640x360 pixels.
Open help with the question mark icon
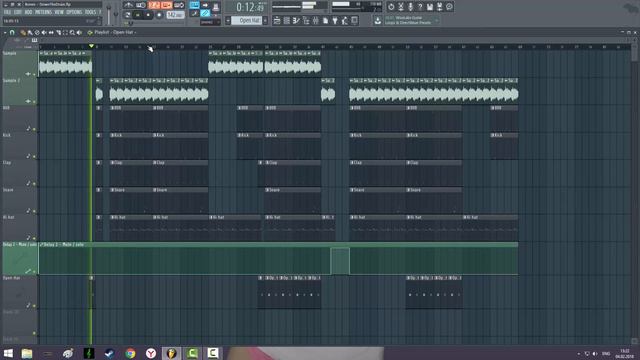[420, 7]
